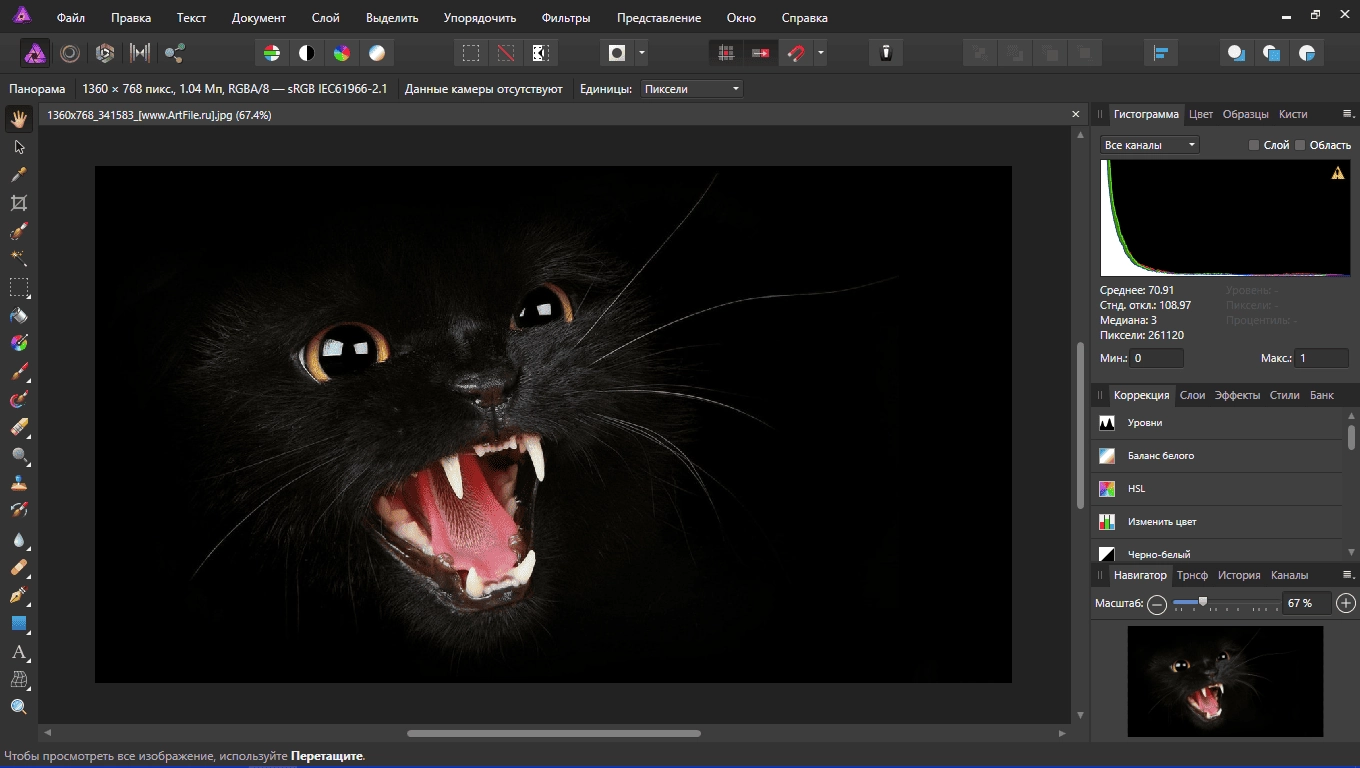Image resolution: width=1360 pixels, height=768 pixels.
Task: Toggle the force pixel alignment button
Action: coord(761,53)
